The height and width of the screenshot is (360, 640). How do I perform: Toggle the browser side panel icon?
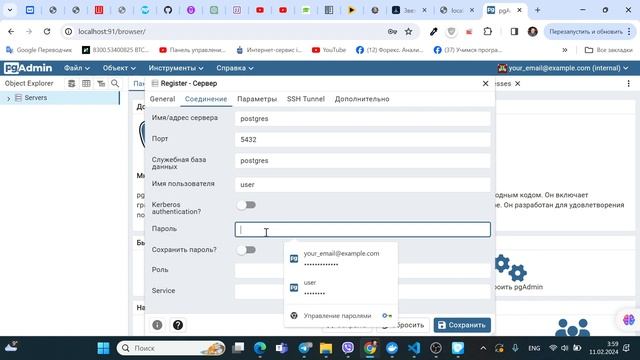point(514,31)
